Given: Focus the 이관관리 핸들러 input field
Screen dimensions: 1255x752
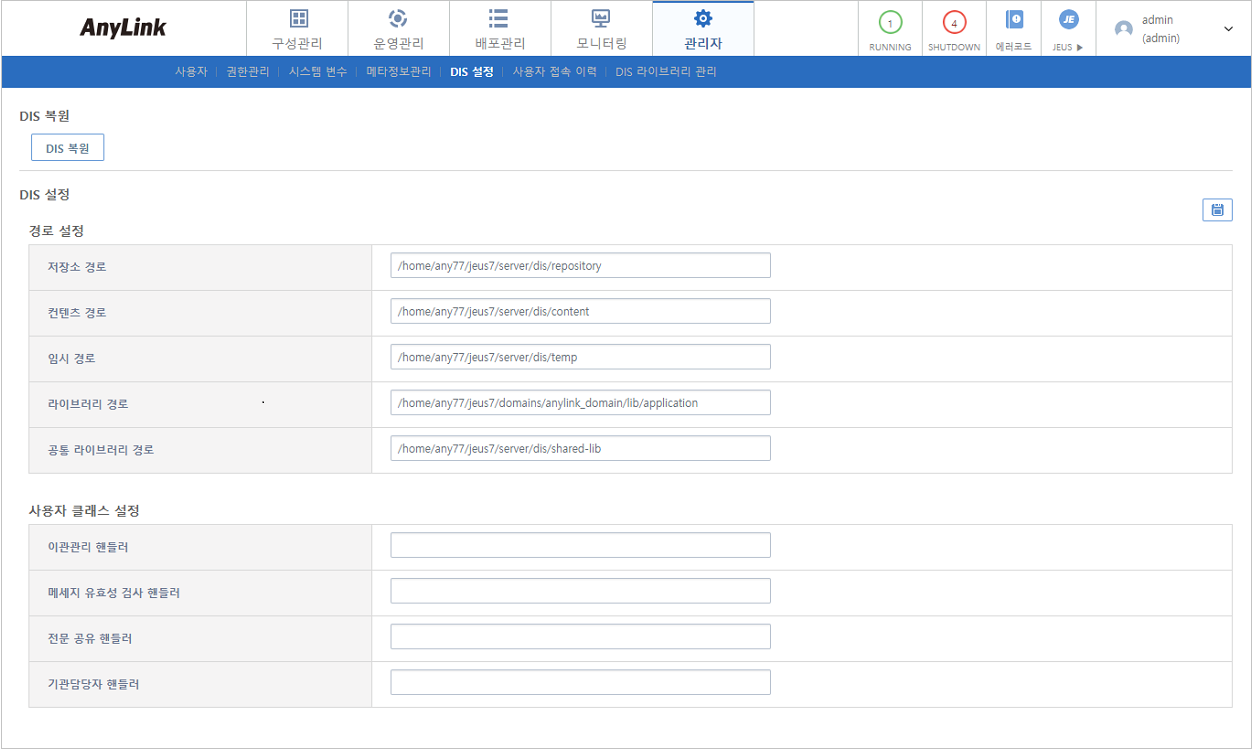Looking at the screenshot, I should coord(580,546).
